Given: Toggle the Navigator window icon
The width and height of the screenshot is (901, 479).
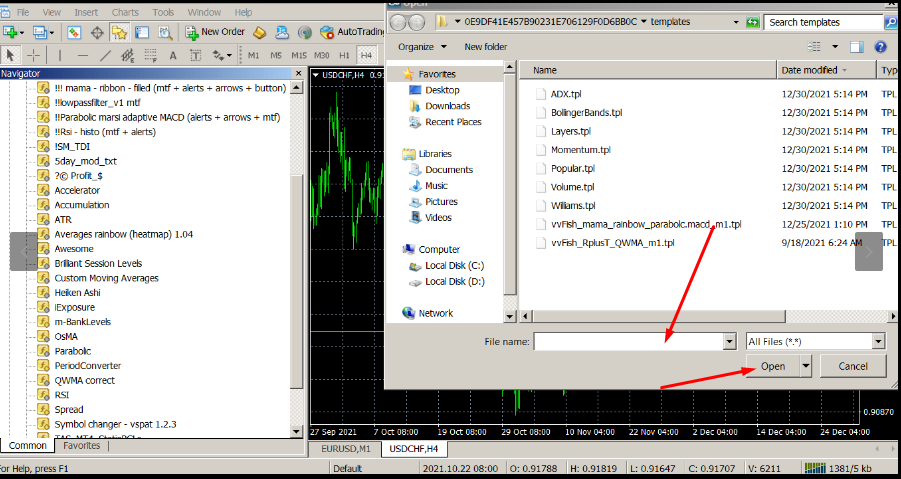Looking at the screenshot, I should point(119,32).
